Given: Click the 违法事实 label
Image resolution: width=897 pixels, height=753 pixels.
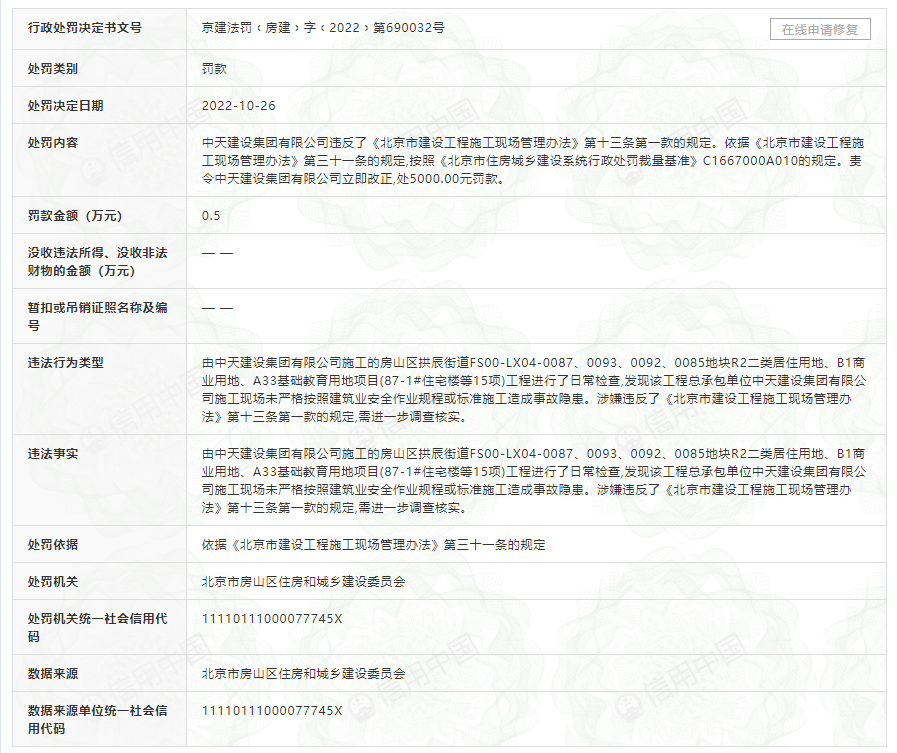Looking at the screenshot, I should [53, 453].
